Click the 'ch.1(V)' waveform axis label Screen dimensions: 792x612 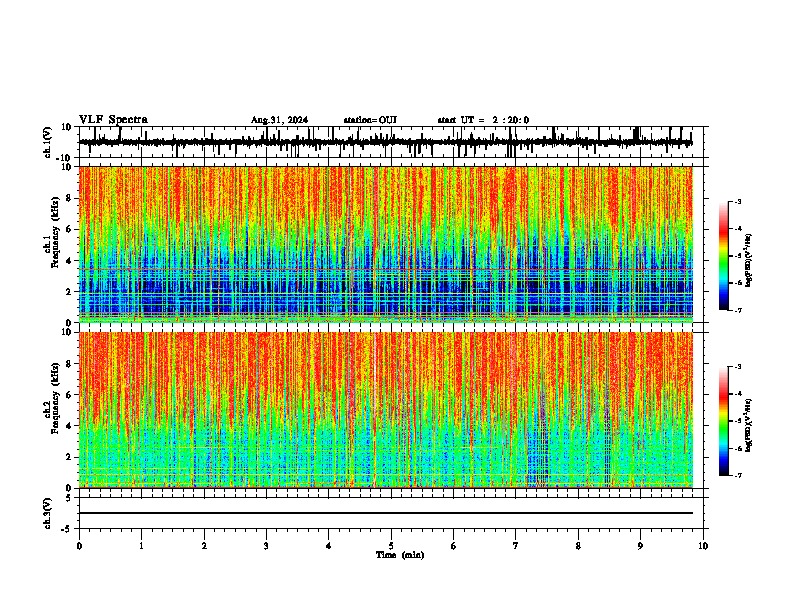(x=48, y=142)
